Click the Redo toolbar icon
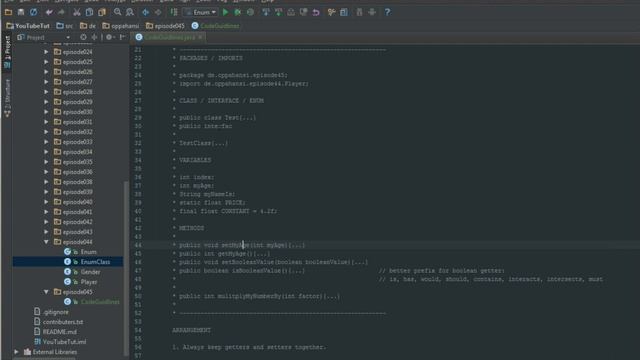The height and width of the screenshot is (360, 640). point(61,12)
